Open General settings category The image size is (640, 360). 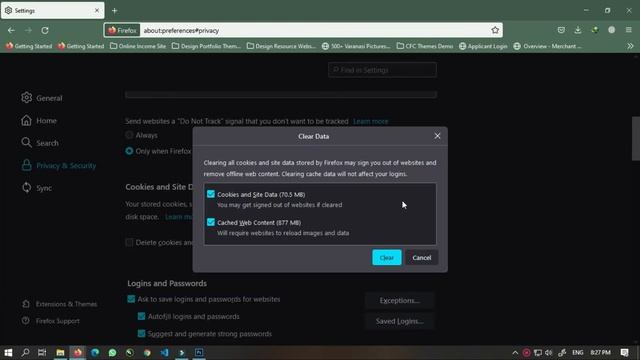42,98
